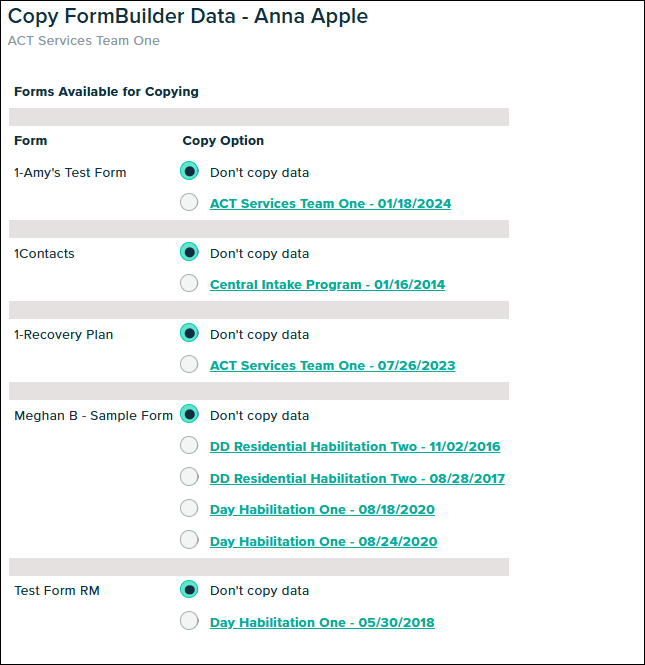Click ACT Services Team One - 07/26/2023 link
645x665 pixels.
pos(332,366)
